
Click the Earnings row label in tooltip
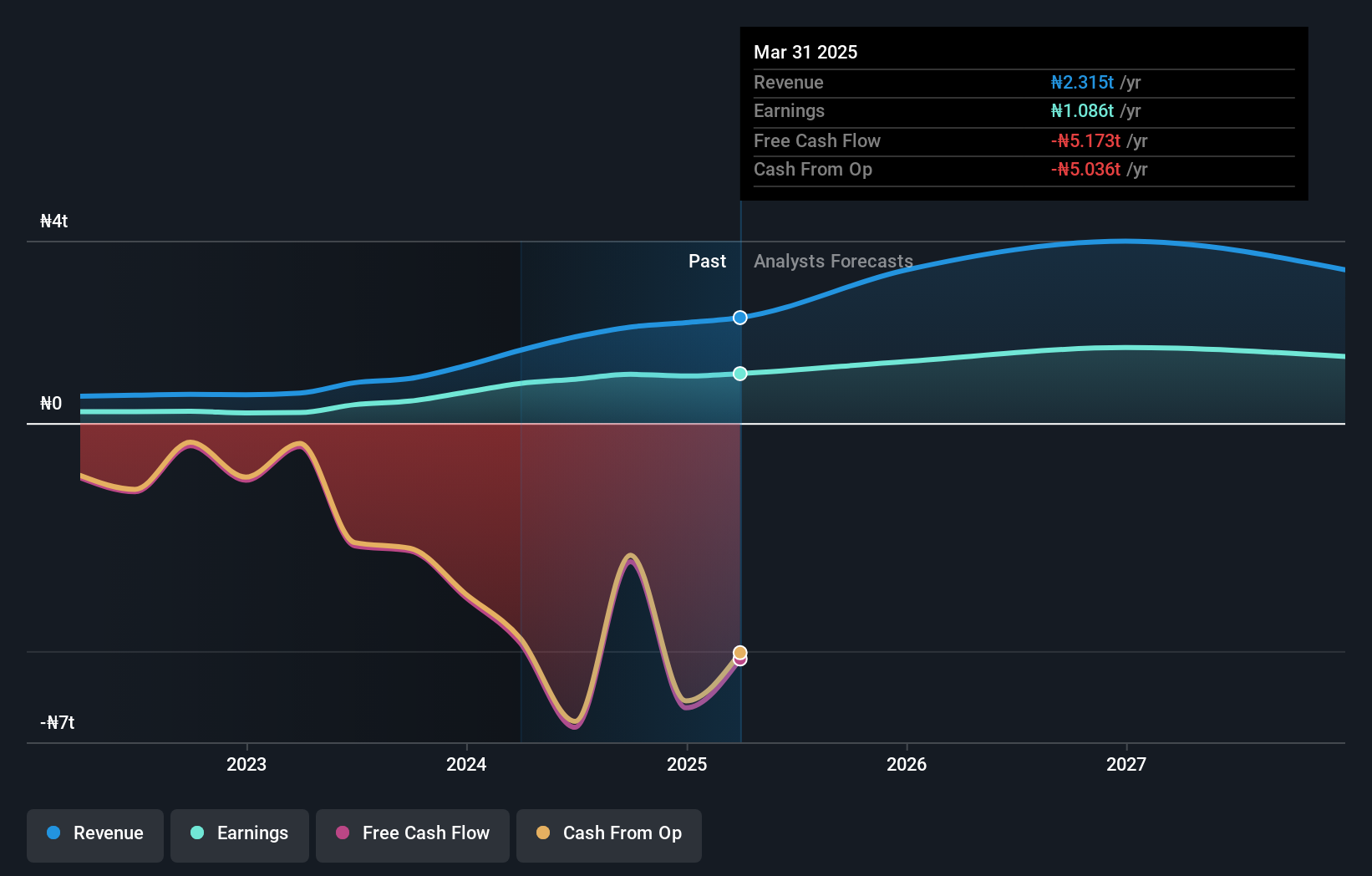click(789, 110)
